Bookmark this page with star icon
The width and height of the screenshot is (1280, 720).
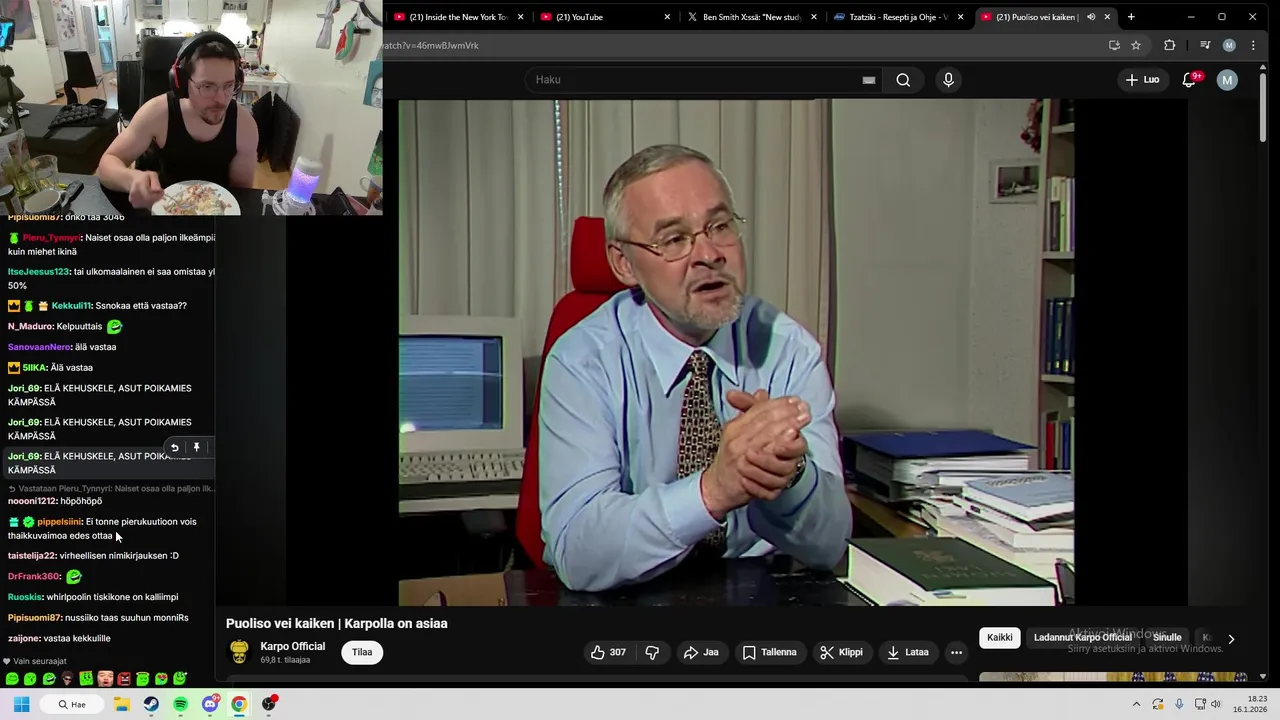point(1136,45)
